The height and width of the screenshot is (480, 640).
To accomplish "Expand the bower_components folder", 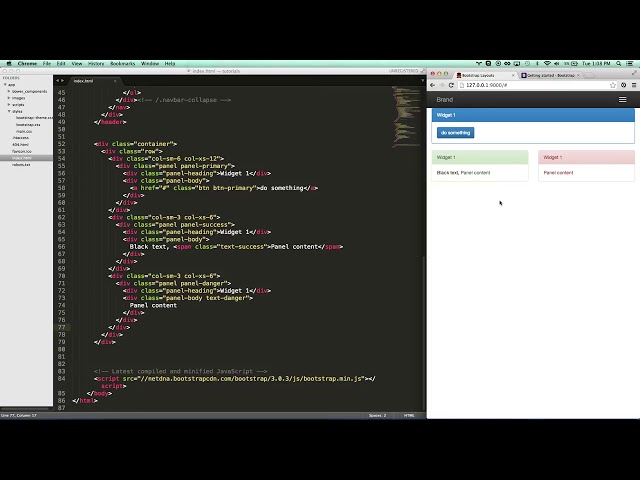I will coord(9,91).
